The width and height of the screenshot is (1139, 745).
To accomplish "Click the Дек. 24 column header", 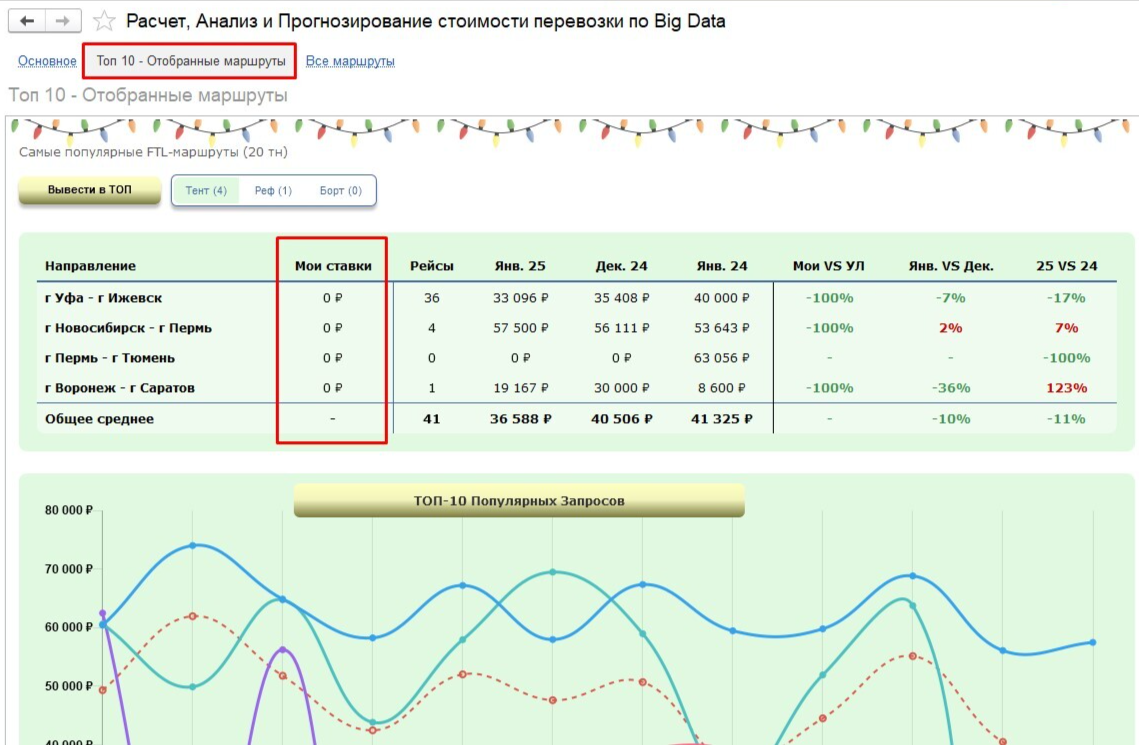I will (621, 266).
